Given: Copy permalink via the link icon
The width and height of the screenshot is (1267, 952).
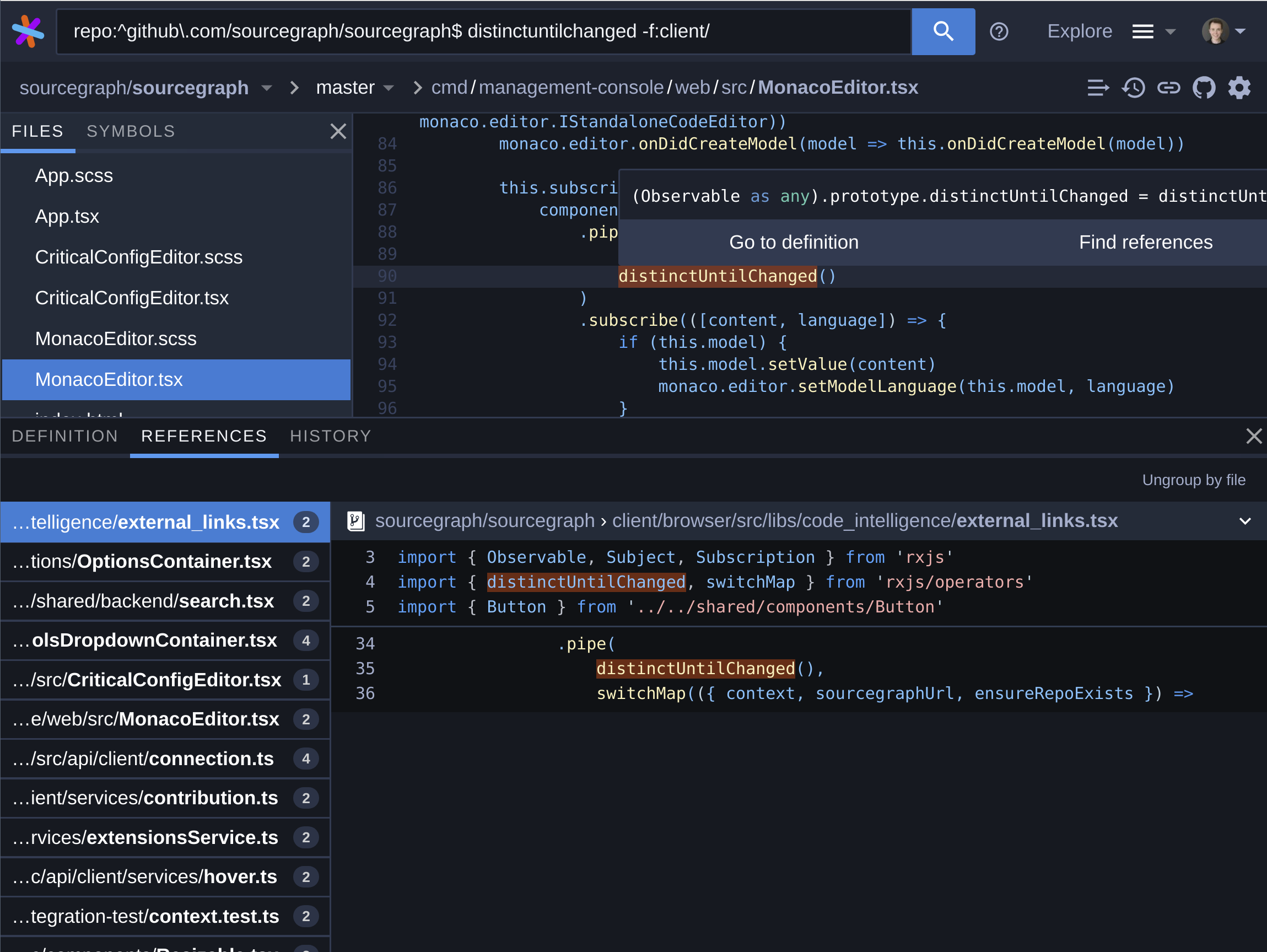Looking at the screenshot, I should (x=1168, y=88).
